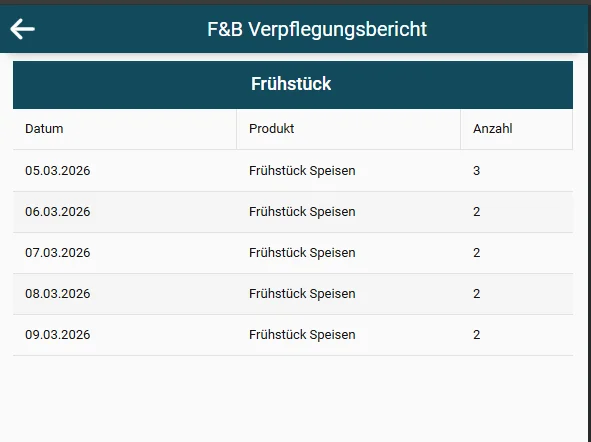Screen dimensions: 591x442
Task: Select the 06.03.2026 date cell
Action: 58,212
